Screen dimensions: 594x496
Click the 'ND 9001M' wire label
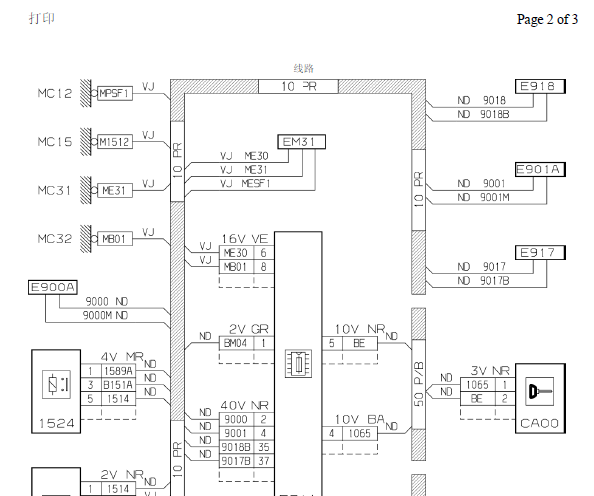click(x=483, y=197)
